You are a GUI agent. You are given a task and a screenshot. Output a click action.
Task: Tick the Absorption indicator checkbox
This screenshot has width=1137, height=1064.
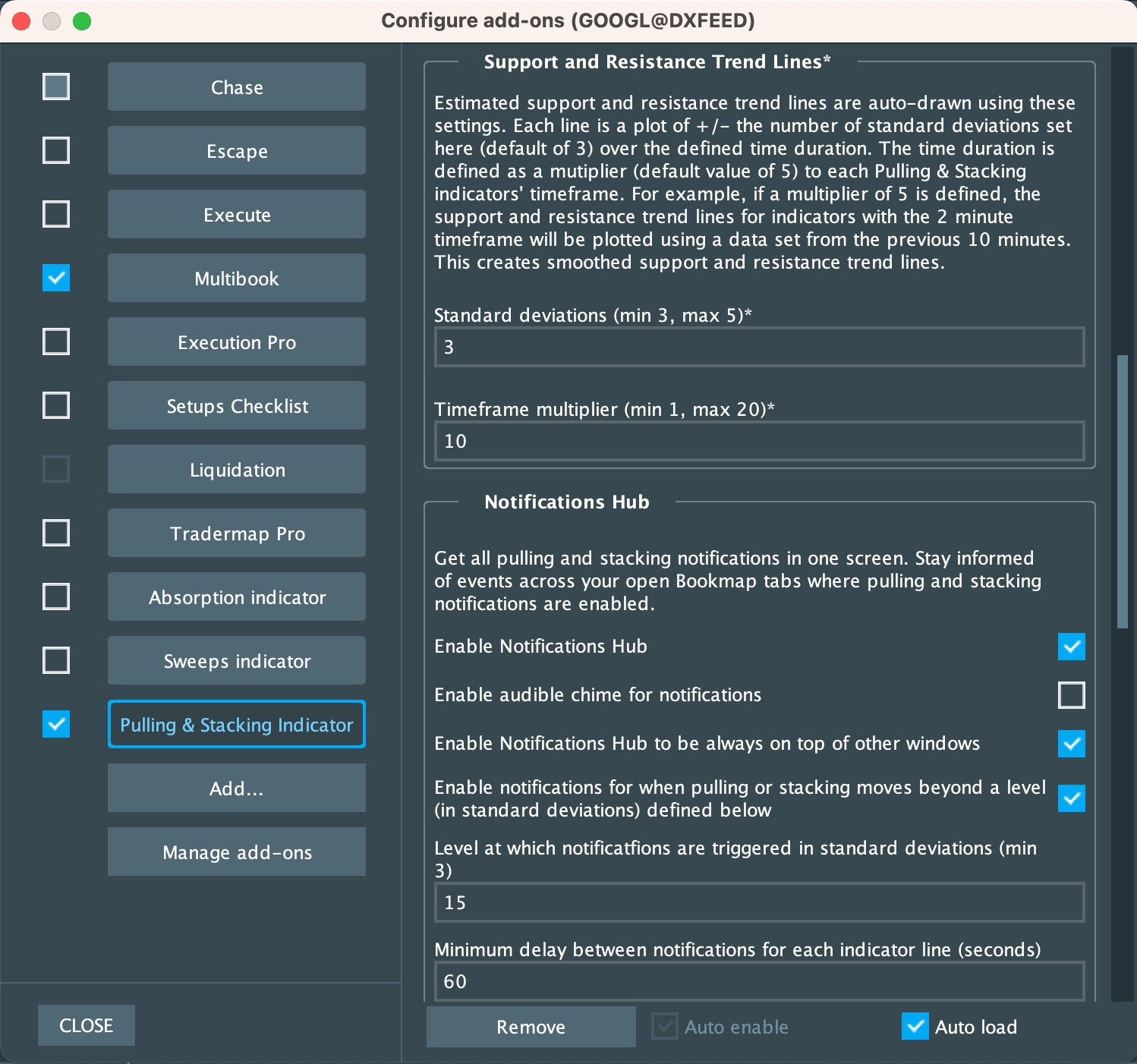(x=56, y=597)
